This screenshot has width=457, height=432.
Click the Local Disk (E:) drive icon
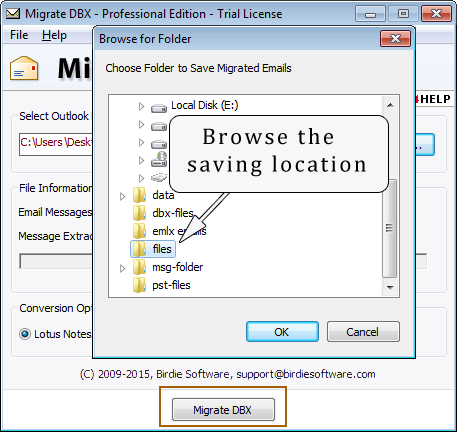159,108
